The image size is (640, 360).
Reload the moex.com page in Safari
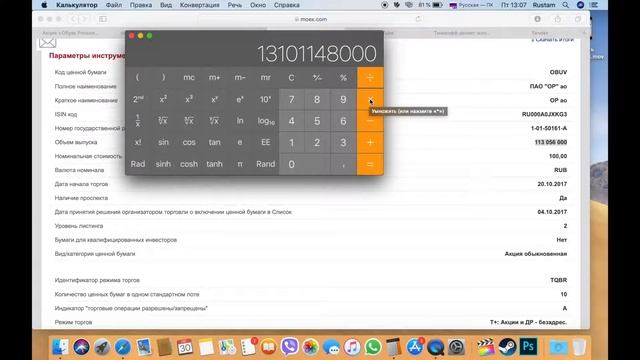tap(418, 19)
